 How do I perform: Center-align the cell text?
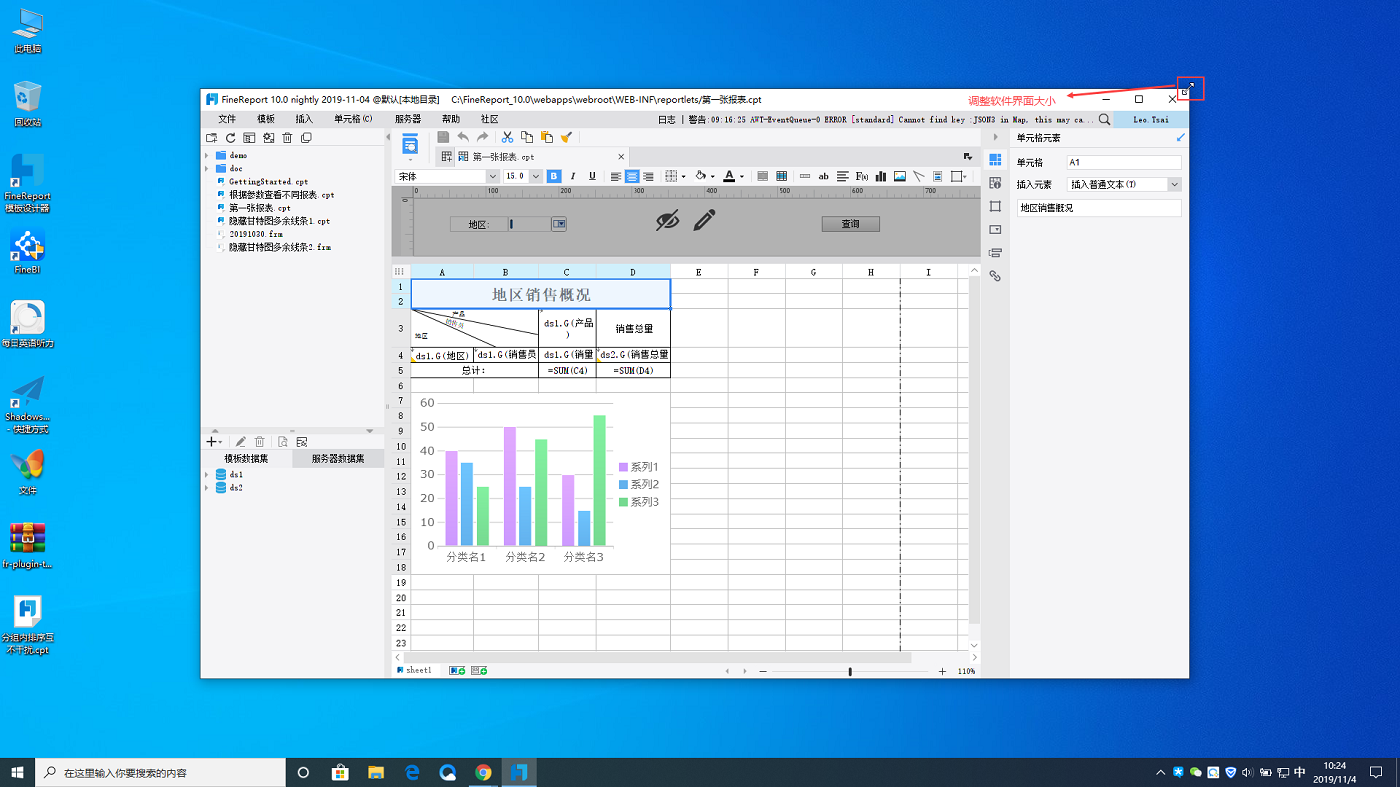tap(632, 176)
